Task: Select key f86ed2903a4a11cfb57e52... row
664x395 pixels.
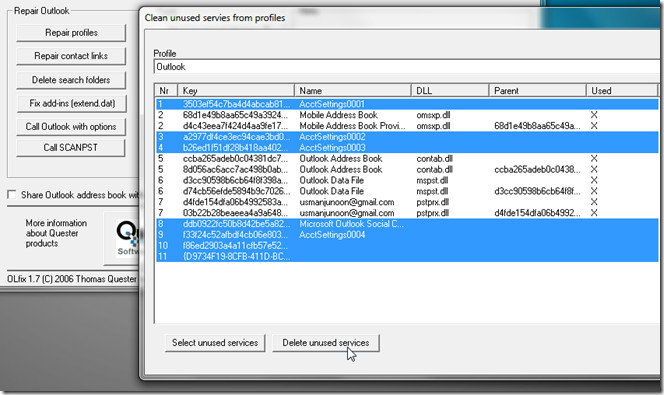Action: pos(407,246)
